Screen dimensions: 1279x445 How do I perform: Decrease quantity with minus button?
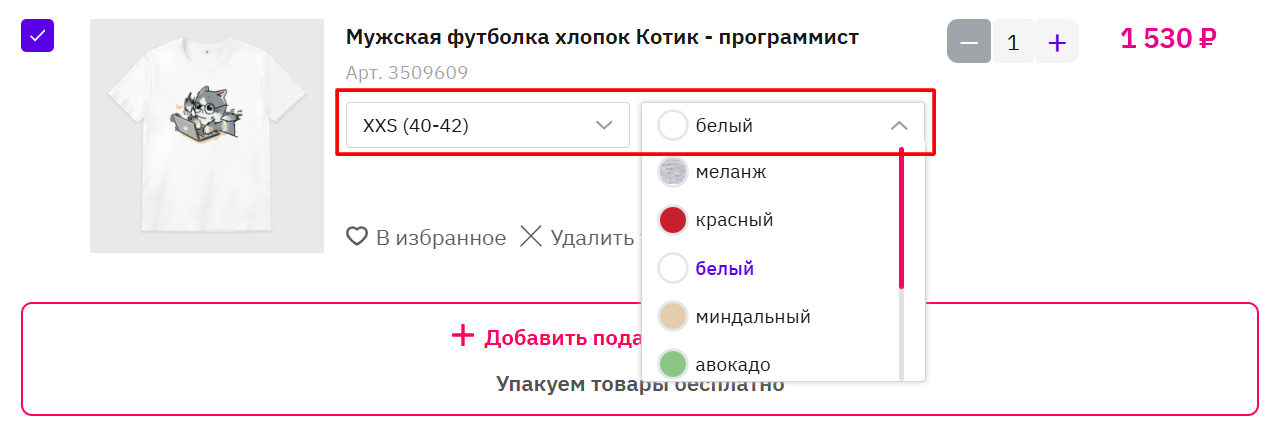click(969, 42)
